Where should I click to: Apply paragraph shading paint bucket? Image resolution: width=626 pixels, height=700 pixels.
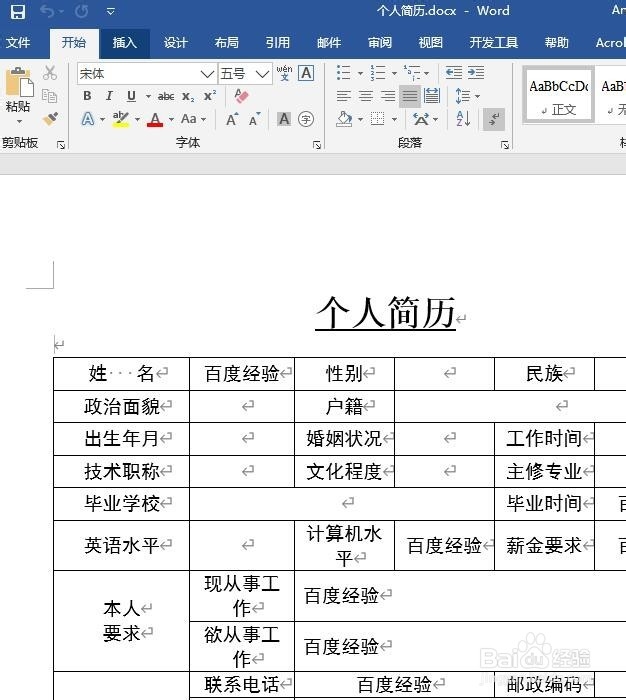point(344,119)
